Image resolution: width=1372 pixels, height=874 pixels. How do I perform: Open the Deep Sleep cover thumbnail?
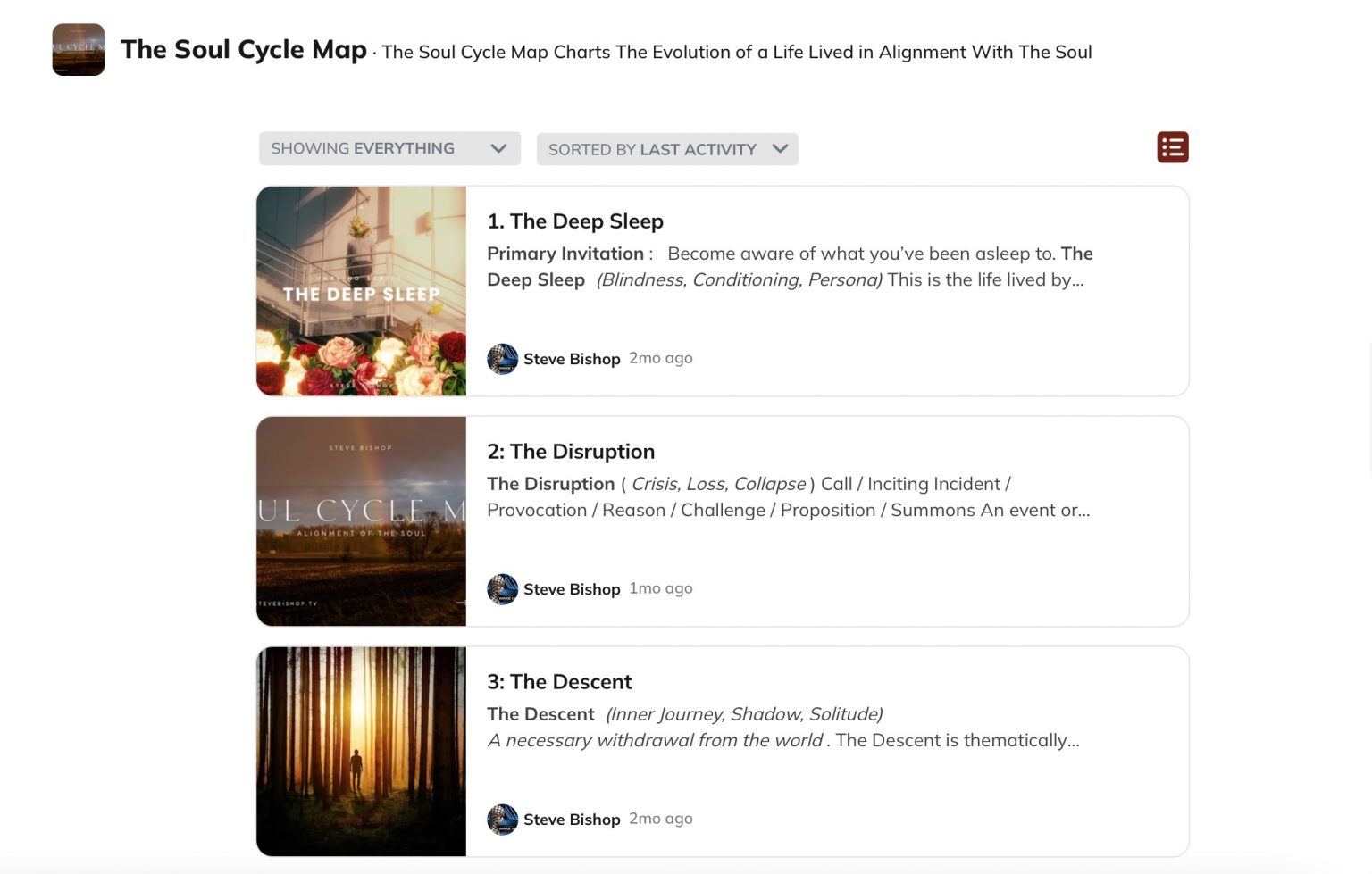[361, 291]
